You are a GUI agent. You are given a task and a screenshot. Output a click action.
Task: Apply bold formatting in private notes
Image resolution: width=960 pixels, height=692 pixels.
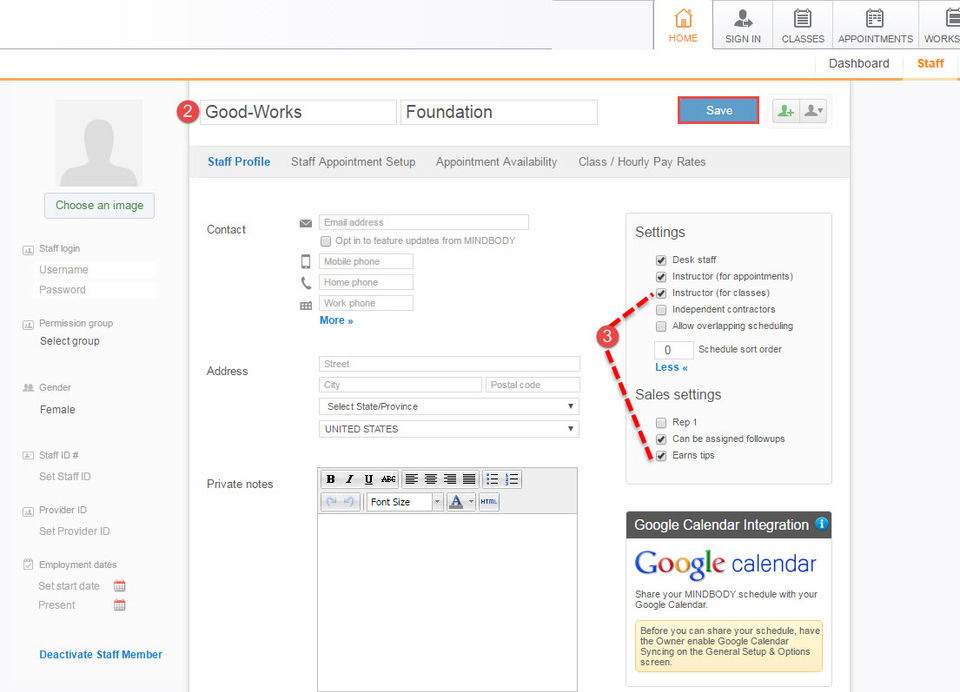tap(331, 479)
